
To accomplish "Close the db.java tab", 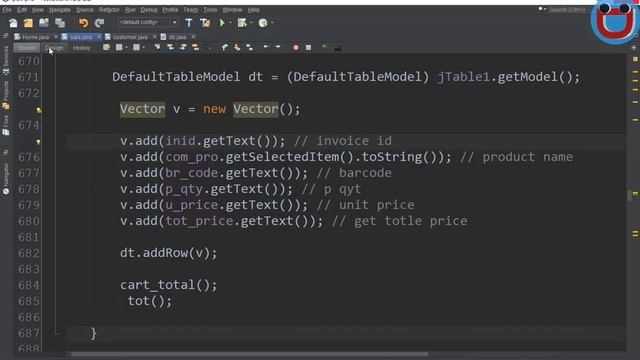I will [x=193, y=37].
